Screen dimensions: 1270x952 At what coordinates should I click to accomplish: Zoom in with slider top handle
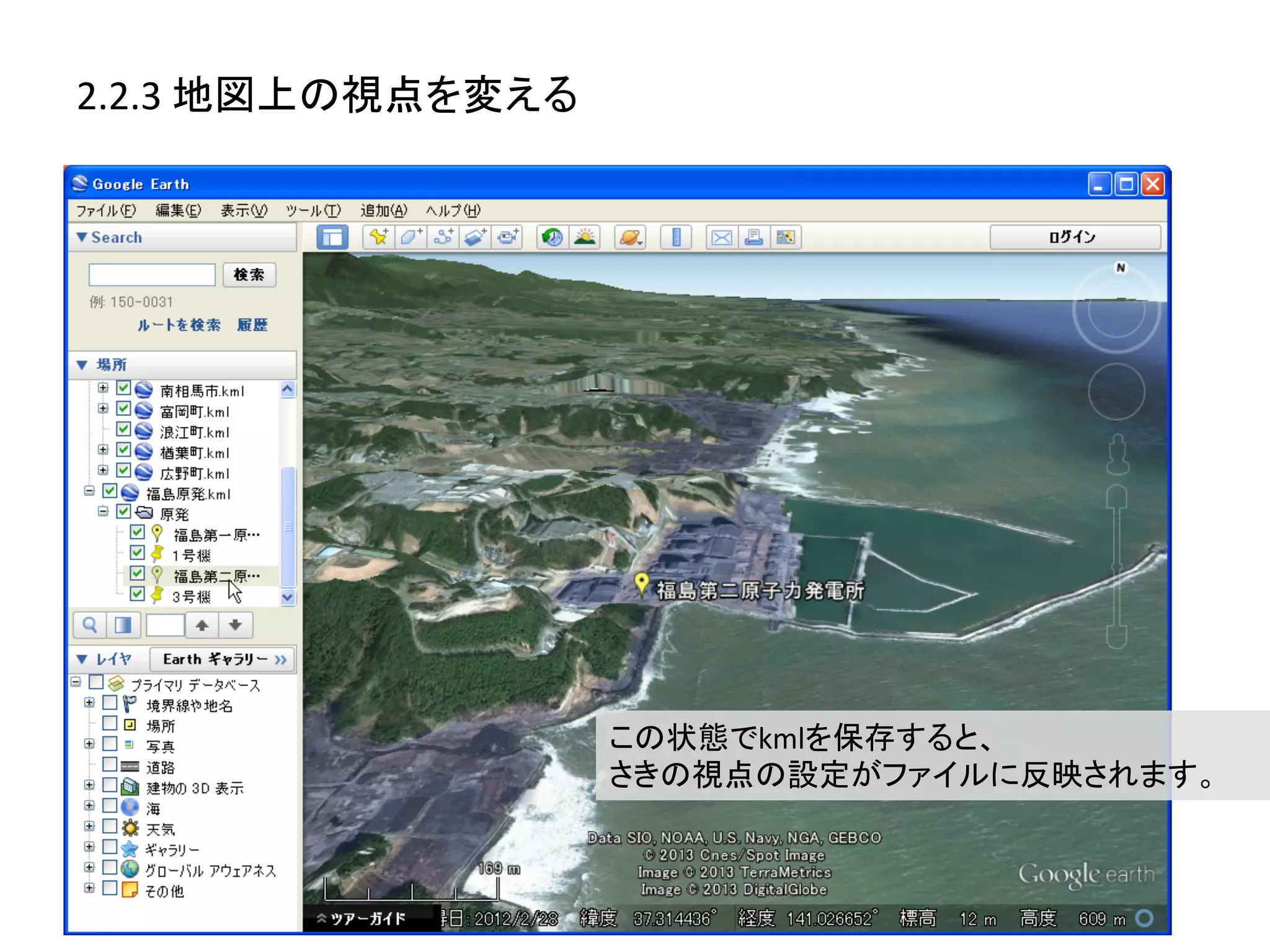1117,496
